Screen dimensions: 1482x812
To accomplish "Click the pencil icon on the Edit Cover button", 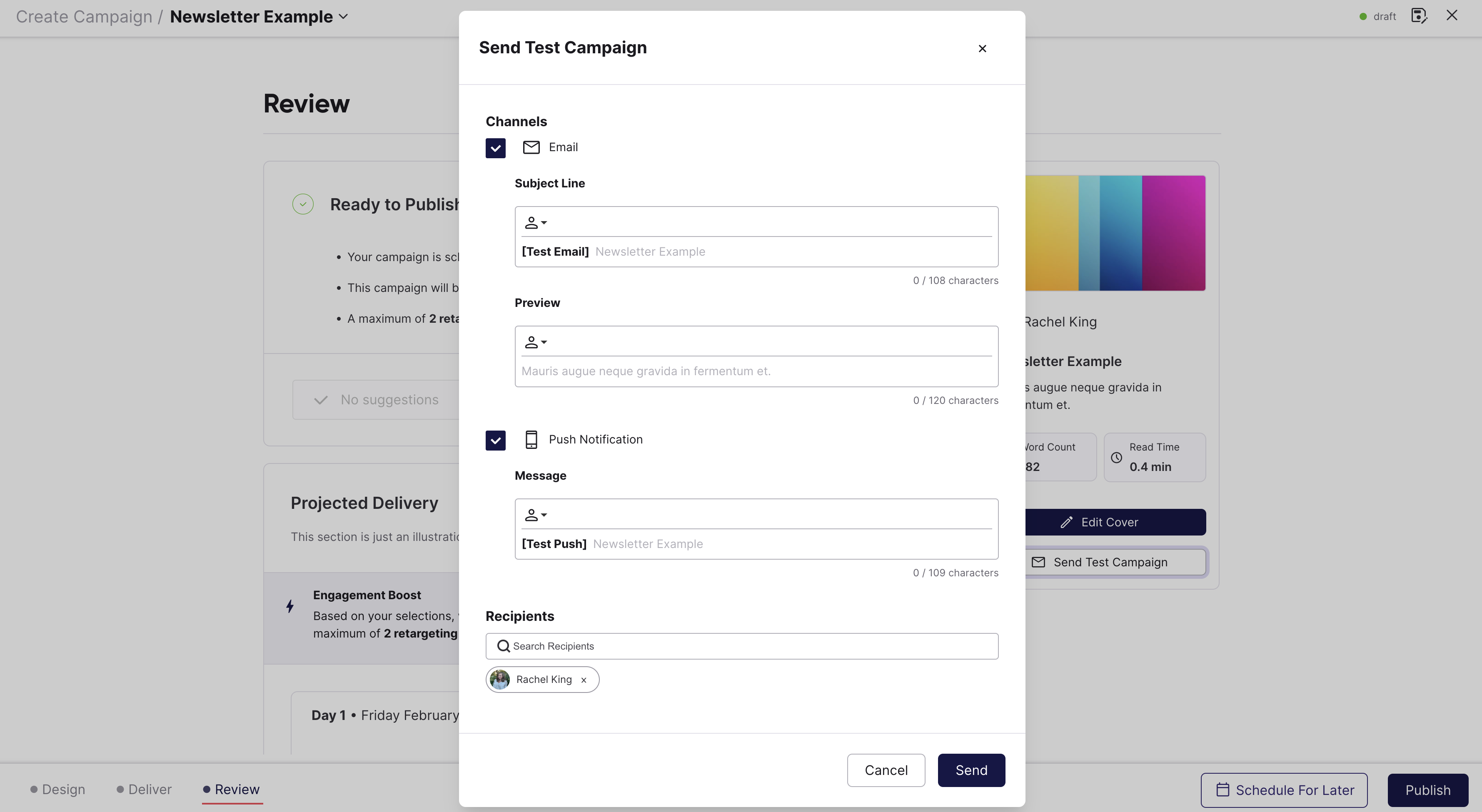I will [x=1067, y=522].
